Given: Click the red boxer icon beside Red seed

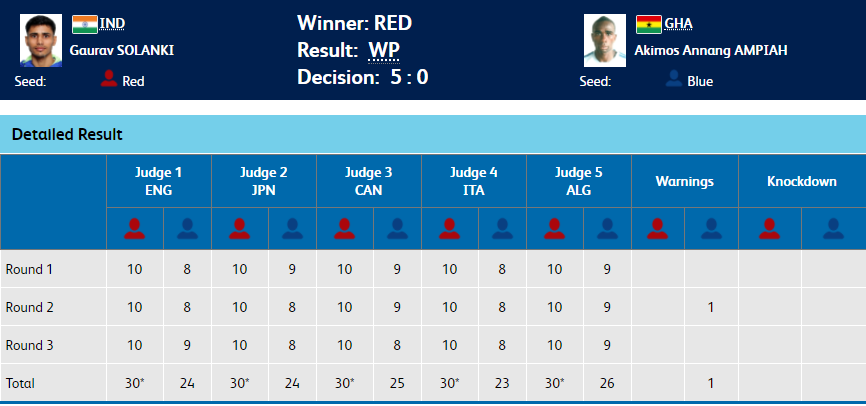Looking at the screenshot, I should 109,79.
